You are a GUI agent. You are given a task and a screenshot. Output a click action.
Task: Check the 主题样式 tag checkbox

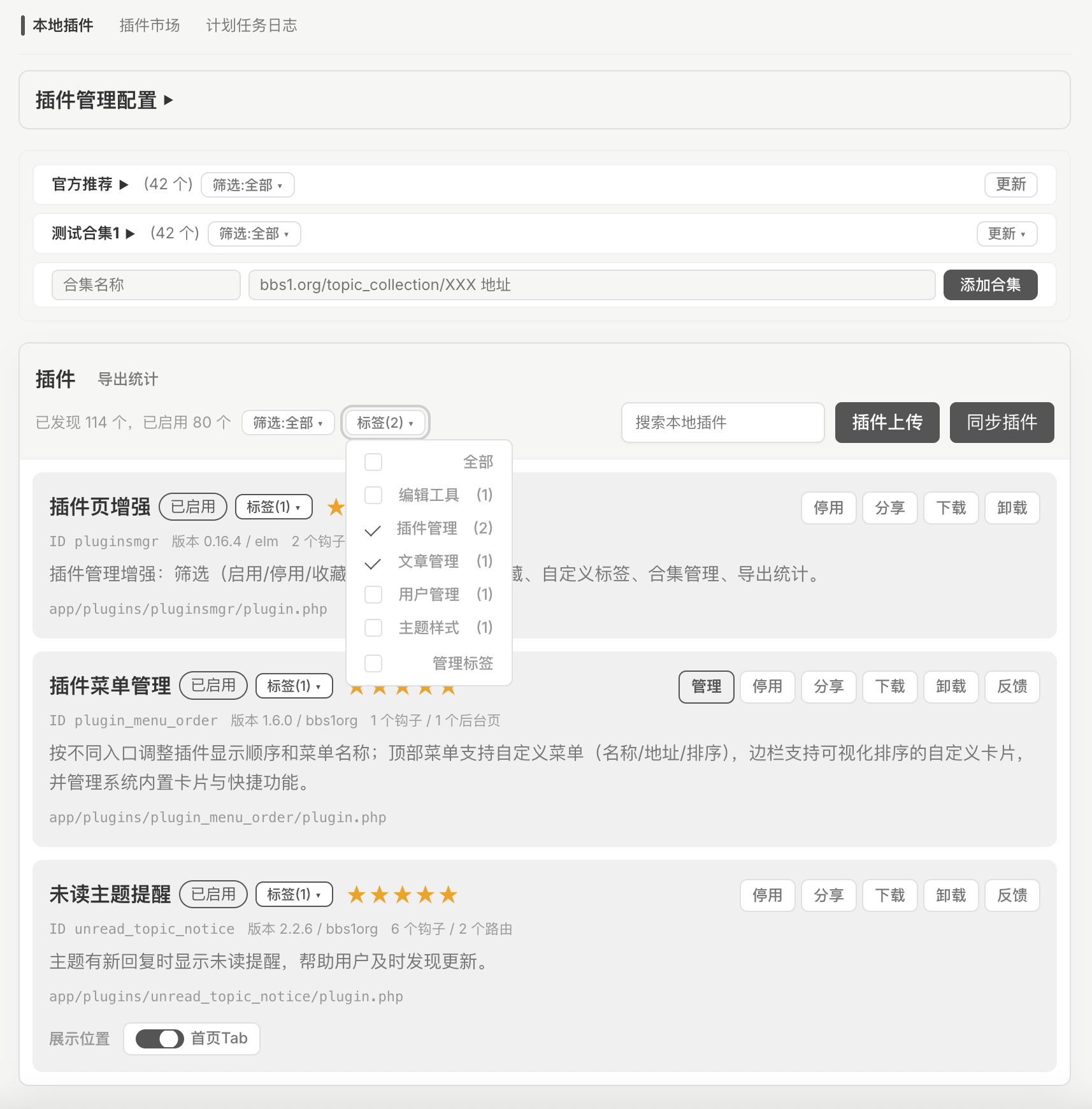point(373,628)
